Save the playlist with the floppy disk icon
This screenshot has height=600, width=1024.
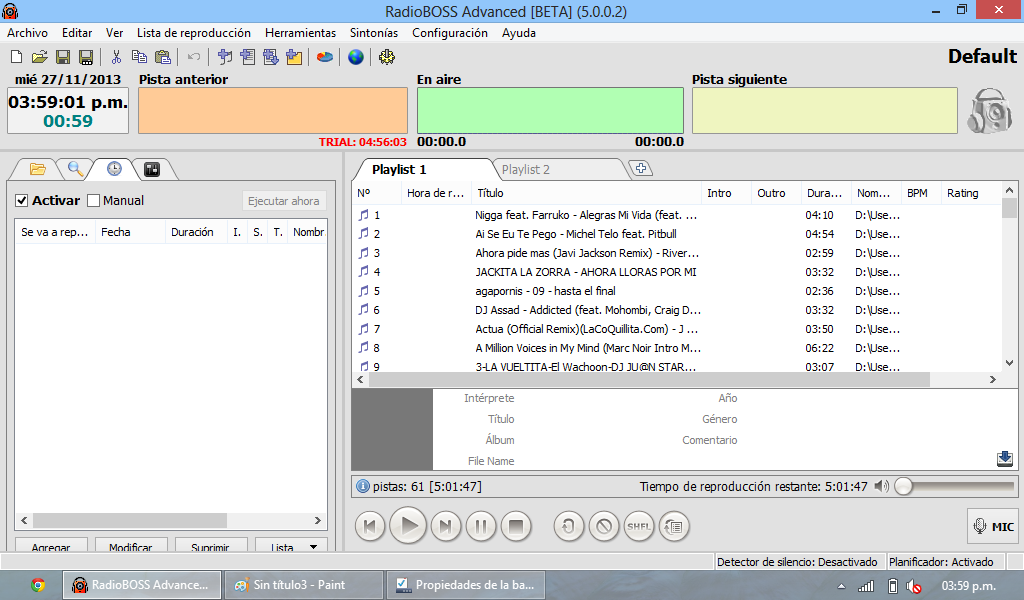point(63,57)
